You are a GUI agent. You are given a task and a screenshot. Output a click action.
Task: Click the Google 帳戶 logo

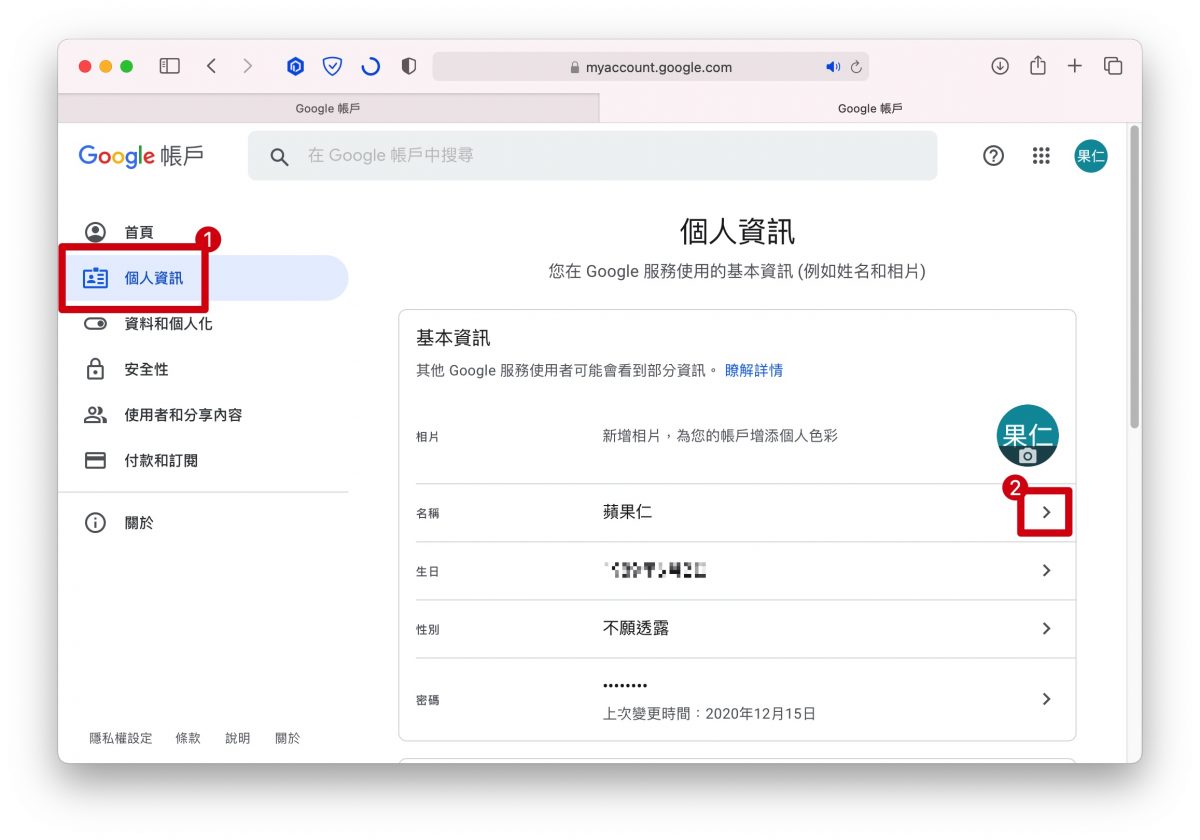pyautogui.click(x=141, y=156)
